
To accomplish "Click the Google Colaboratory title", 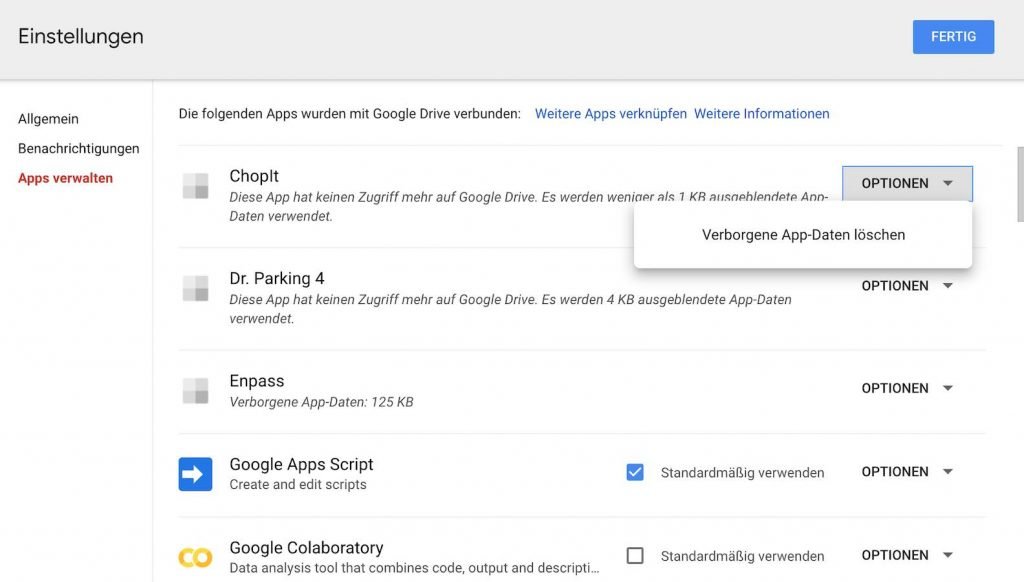I will 306,548.
